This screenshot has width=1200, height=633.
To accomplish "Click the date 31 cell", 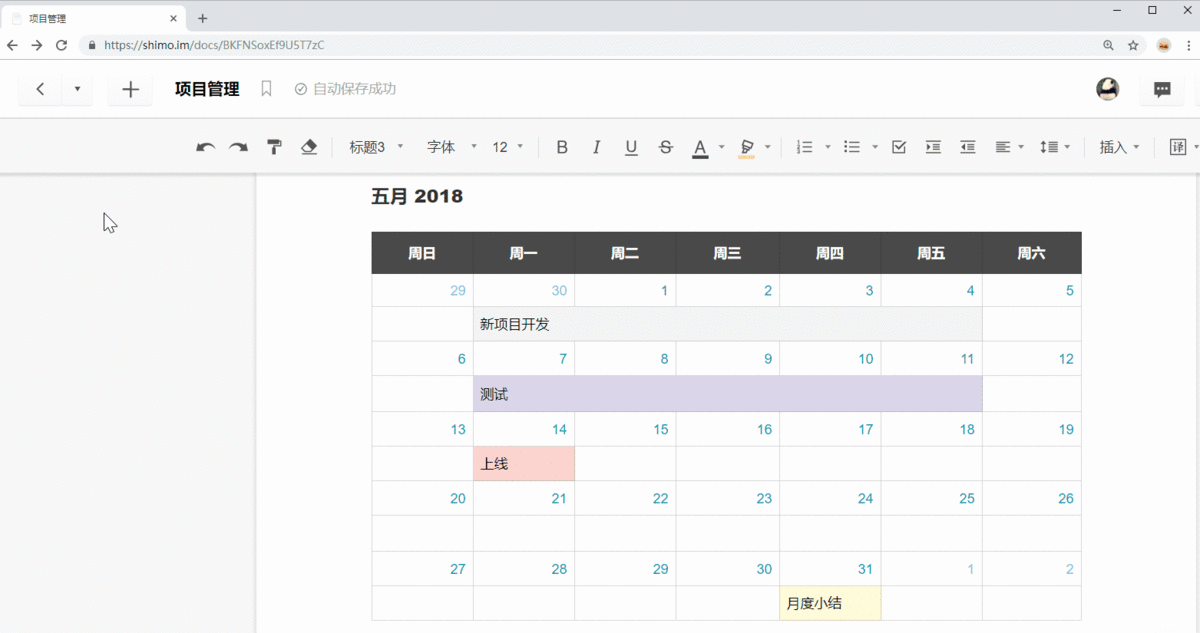I will tap(830, 569).
